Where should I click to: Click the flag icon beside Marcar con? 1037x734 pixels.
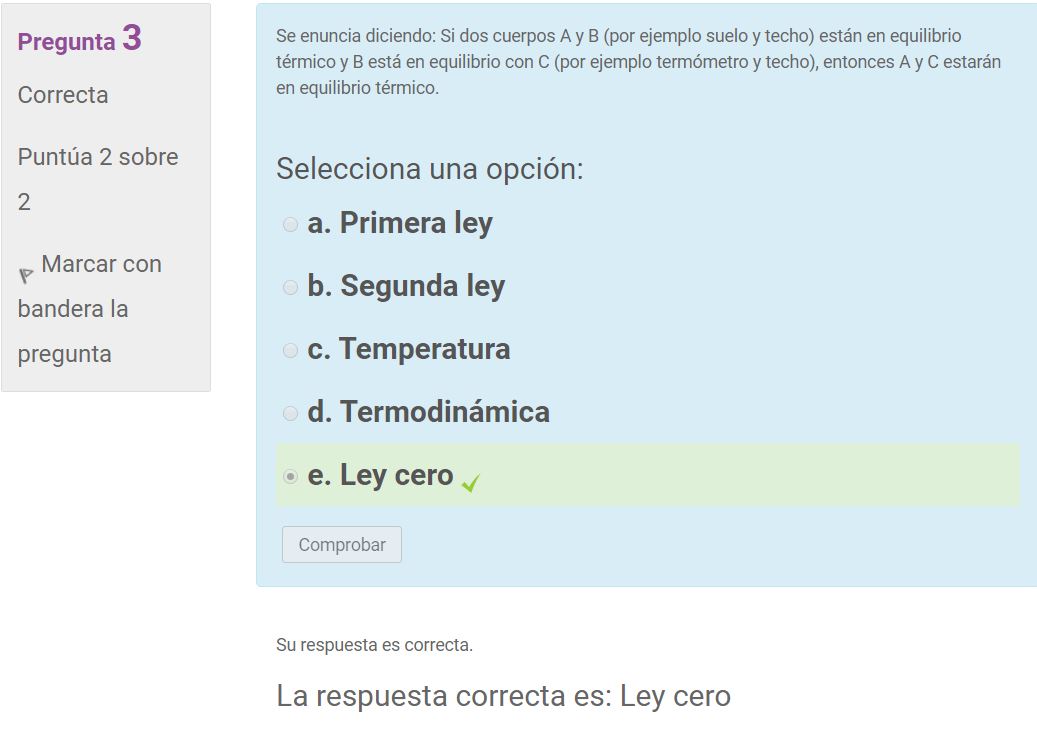click(x=26, y=275)
